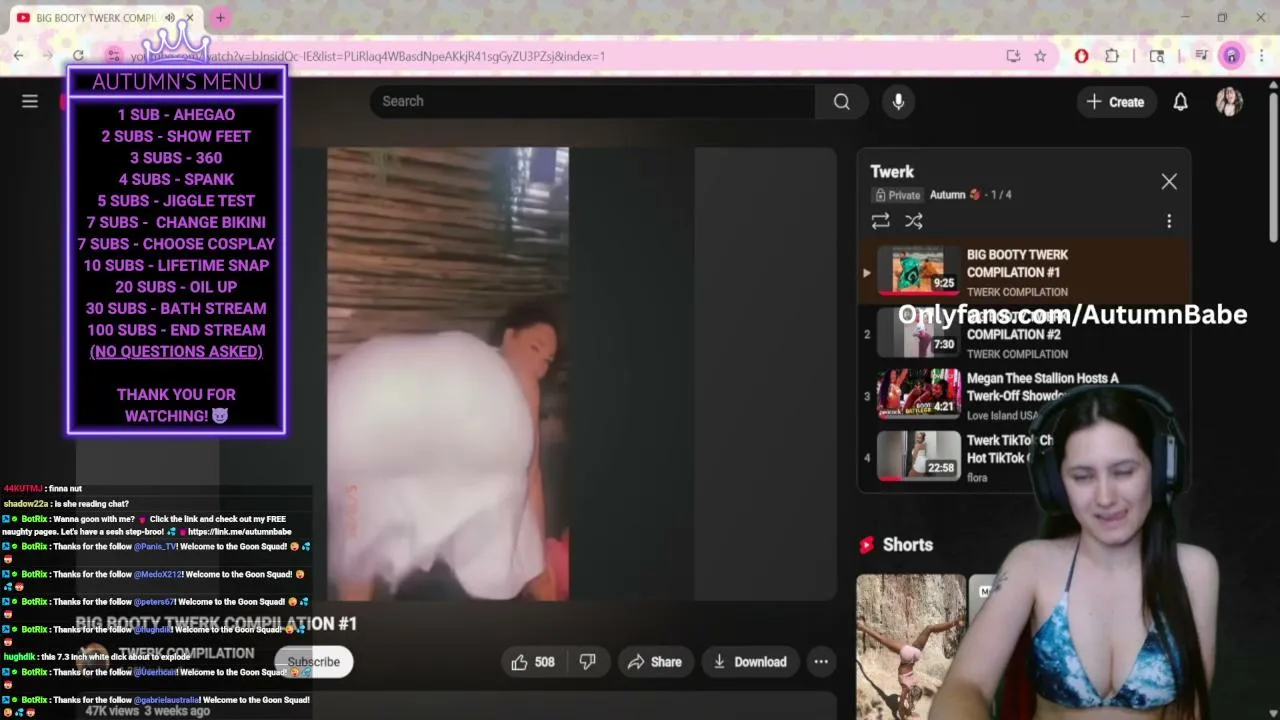Screen dimensions: 1280x720
Task: Go back with the browser back arrow
Action: tap(19, 56)
